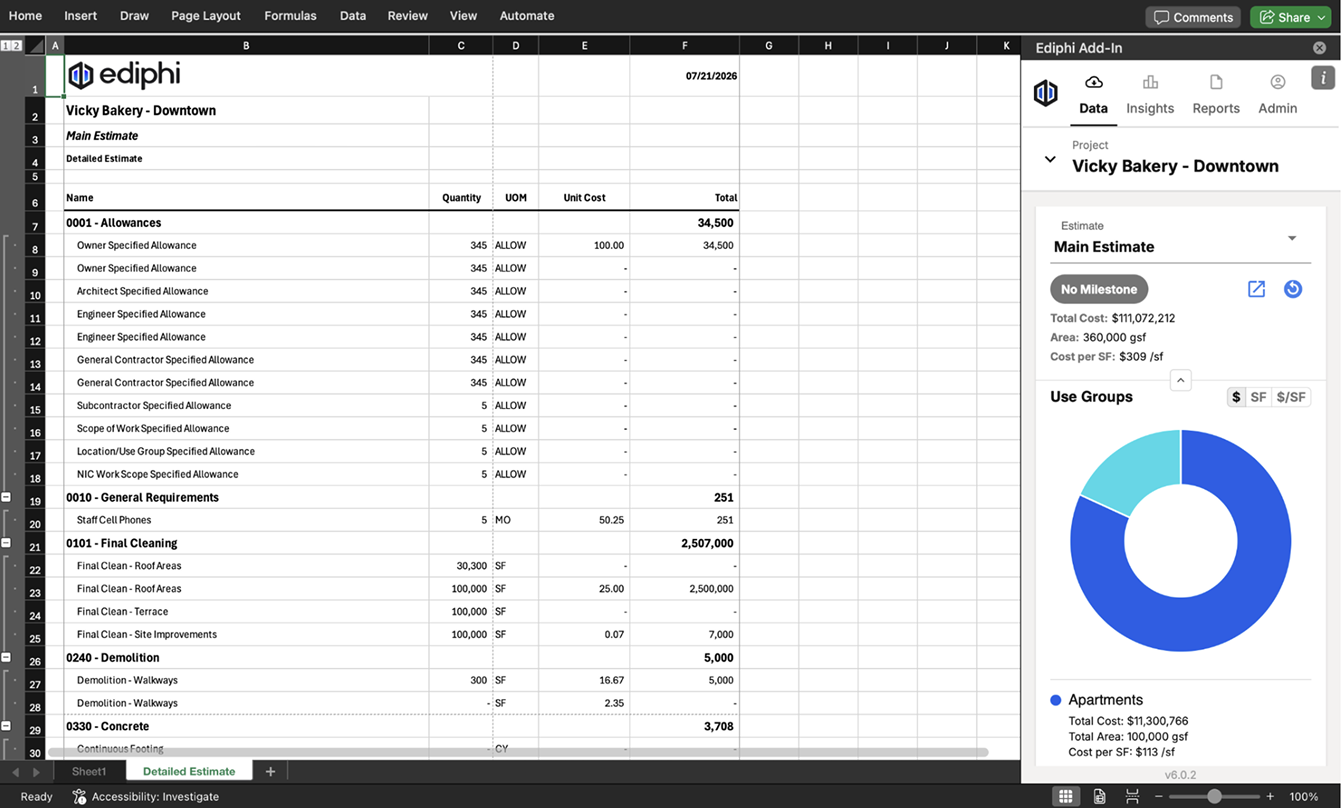The height and width of the screenshot is (808, 1342).
Task: Select column B header
Action: 246,46
